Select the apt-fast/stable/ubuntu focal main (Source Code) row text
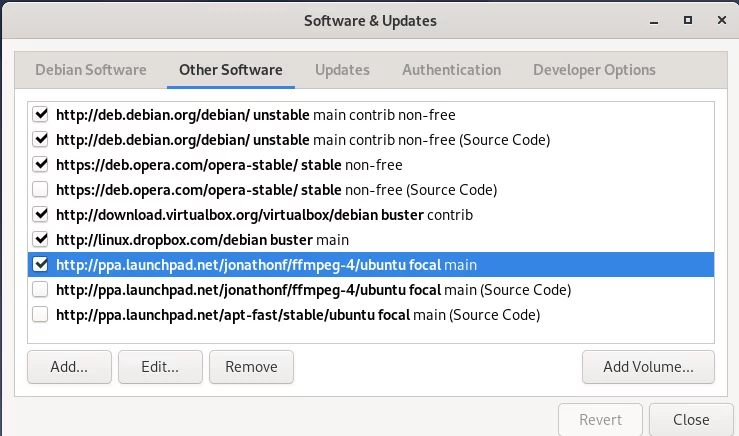The width and height of the screenshot is (739, 436). (x=298, y=315)
